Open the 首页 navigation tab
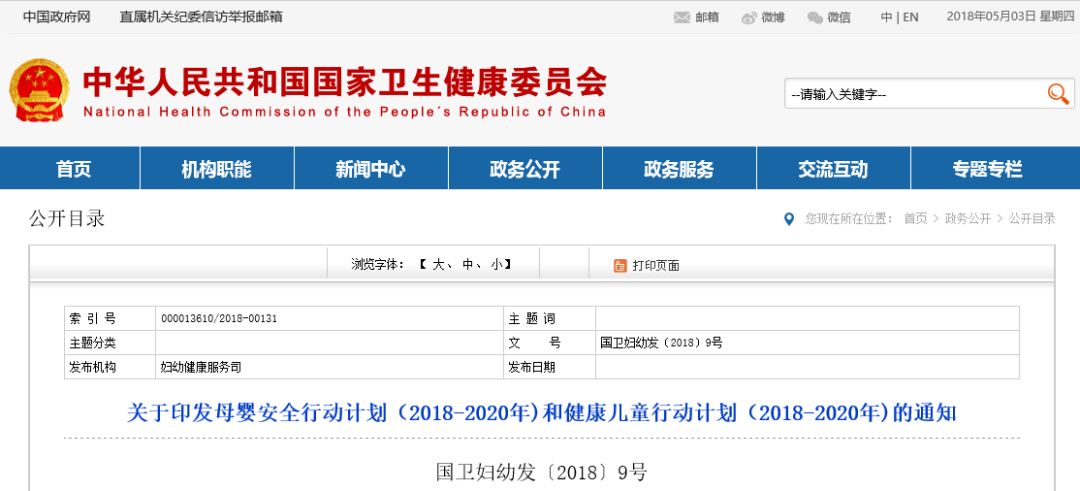Viewport: 1080px width, 491px height. (x=73, y=169)
